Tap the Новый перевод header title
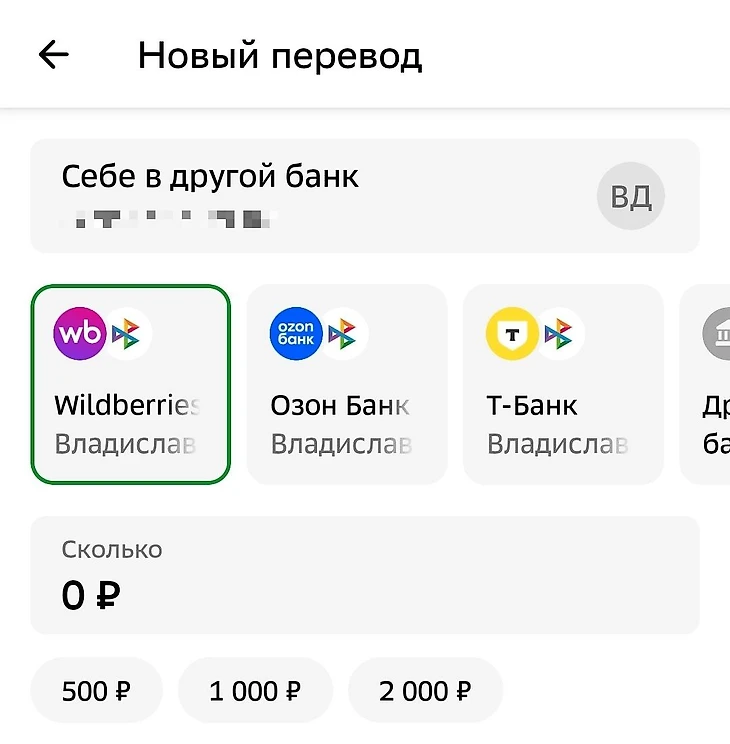This screenshot has width=730, height=744. click(x=280, y=55)
